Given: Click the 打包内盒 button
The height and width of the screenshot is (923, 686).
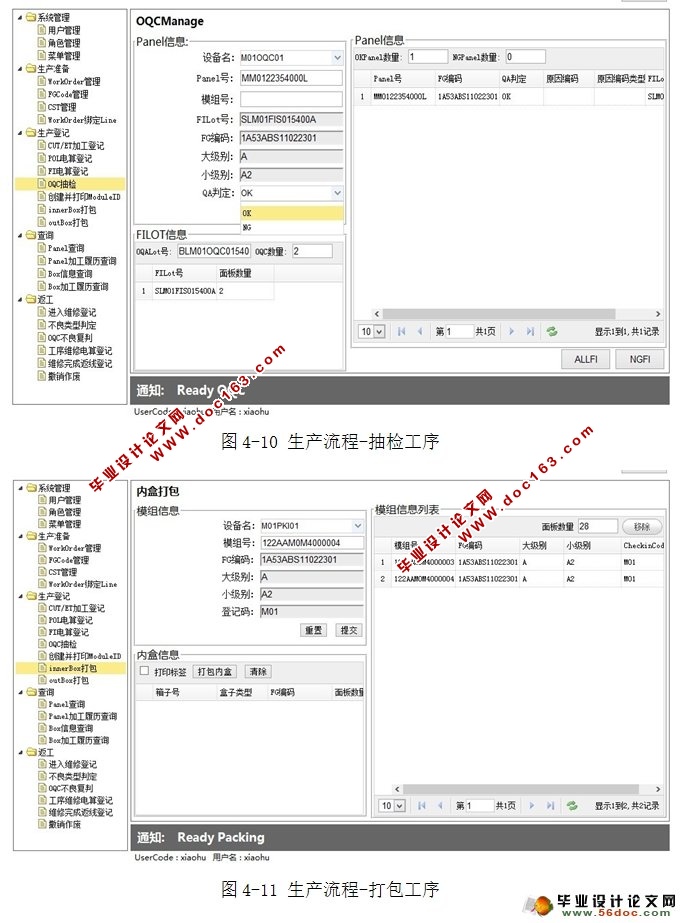Looking at the screenshot, I should (x=214, y=672).
